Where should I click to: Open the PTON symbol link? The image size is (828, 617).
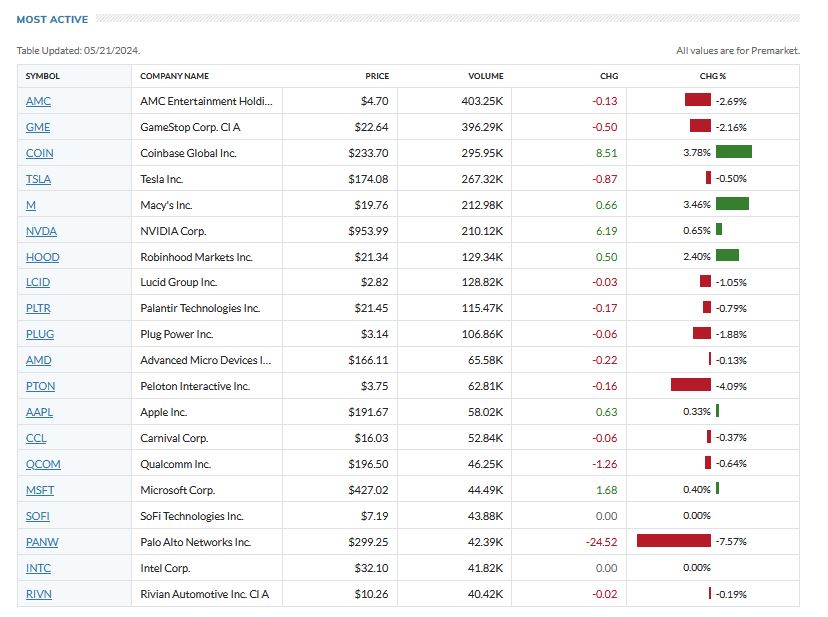pyautogui.click(x=40, y=386)
